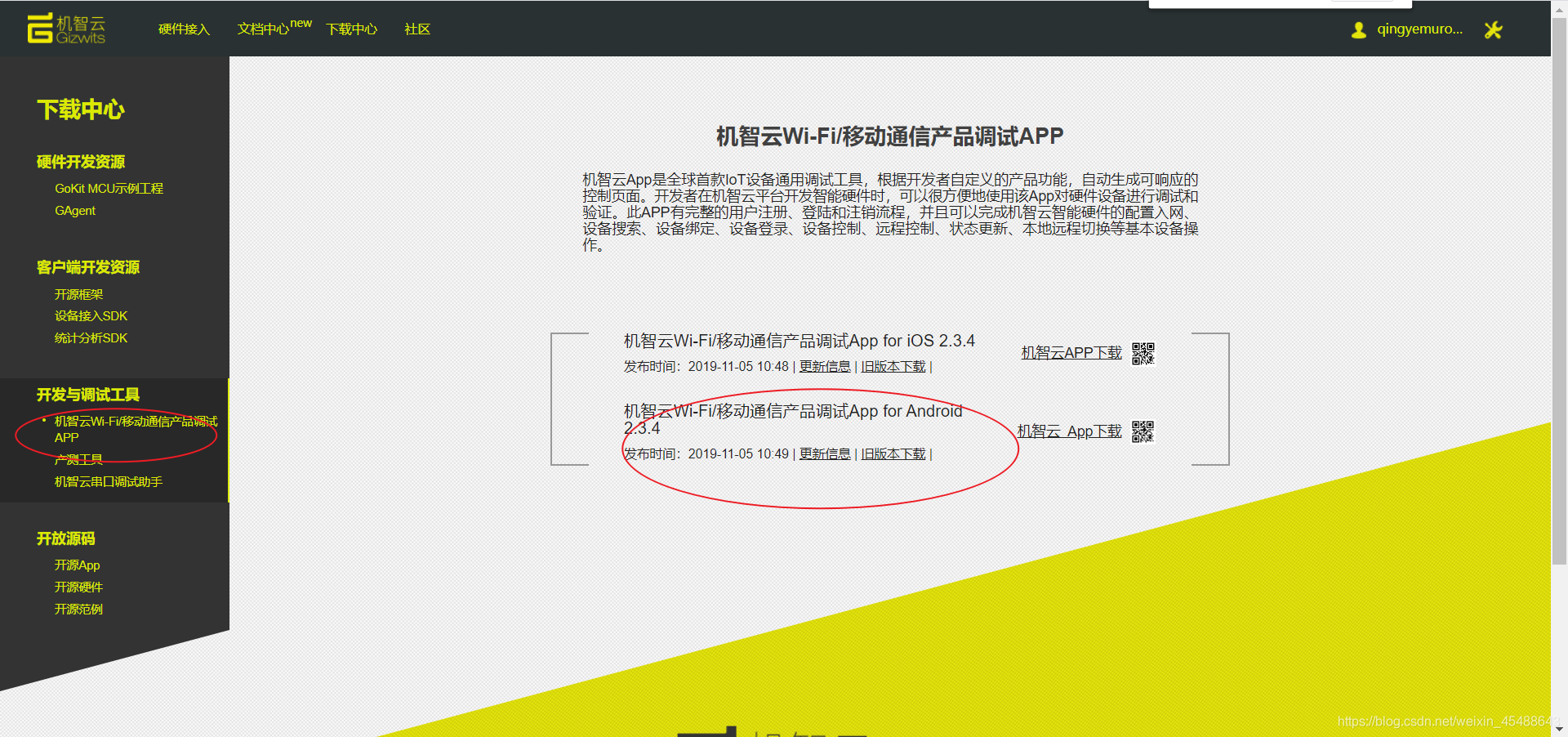Click the 发布时间 2019-11-05 10:49 text
Screen dimensions: 1568x737
(x=706, y=454)
